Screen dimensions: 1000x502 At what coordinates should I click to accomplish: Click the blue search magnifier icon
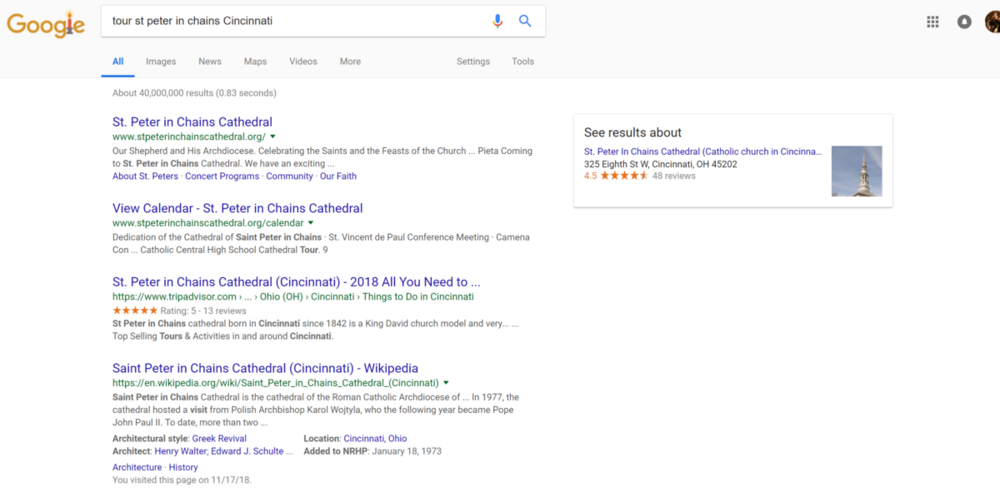[525, 21]
